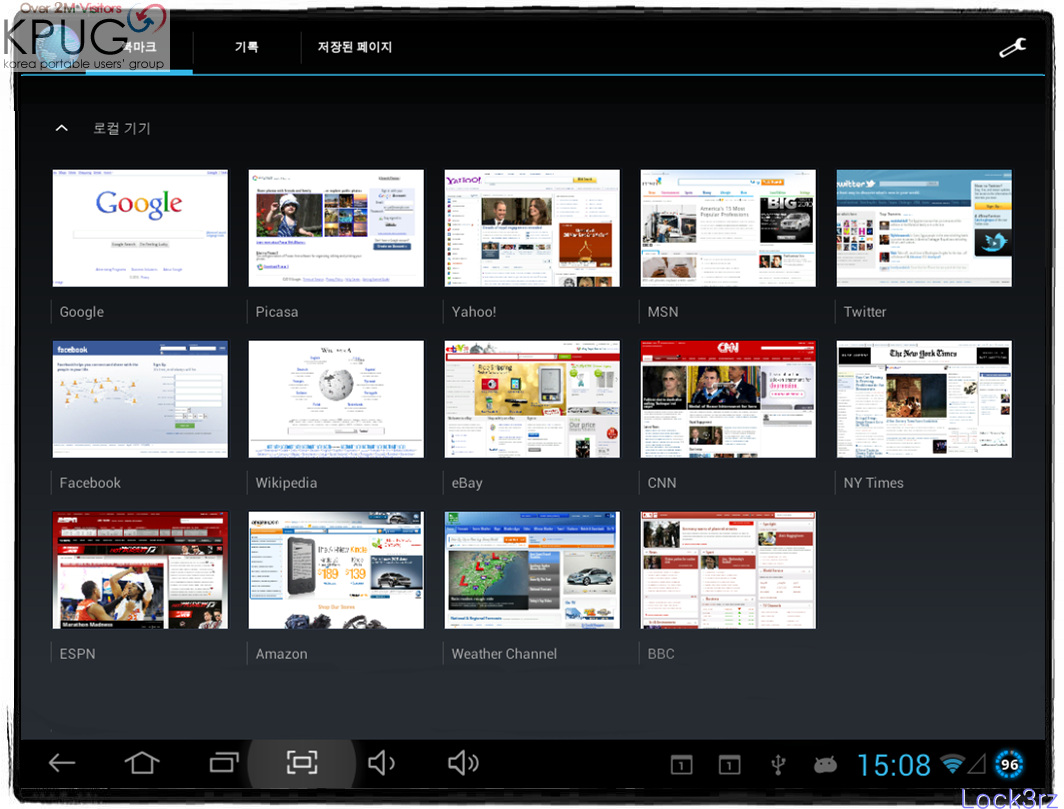This screenshot has width=1064, height=809.
Task: Open the ESPN bookmark thumbnail
Action: (140, 570)
